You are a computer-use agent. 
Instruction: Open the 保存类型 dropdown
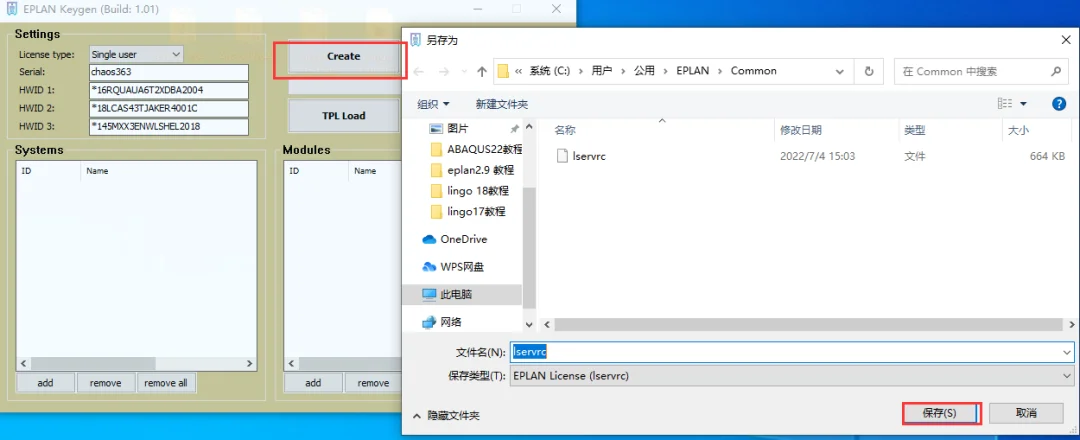click(791, 376)
